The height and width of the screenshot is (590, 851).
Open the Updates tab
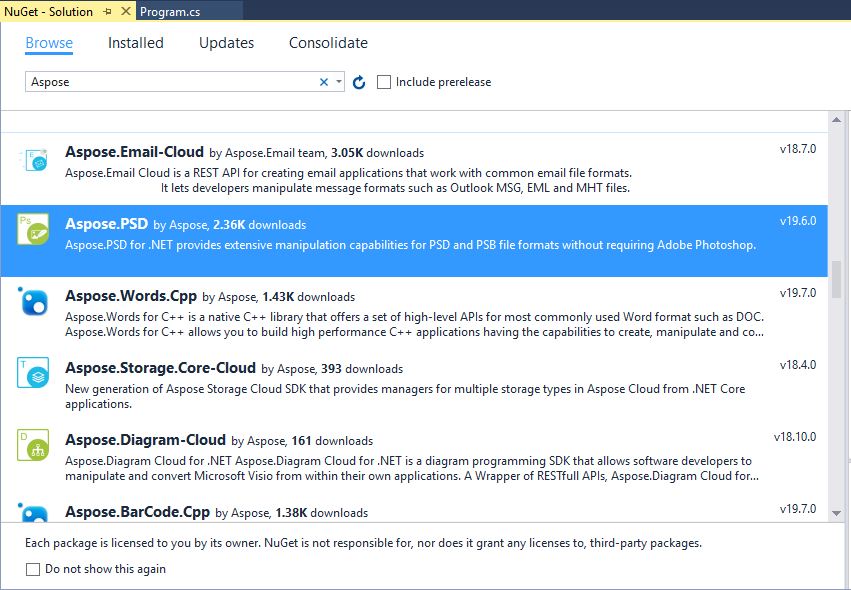click(226, 43)
